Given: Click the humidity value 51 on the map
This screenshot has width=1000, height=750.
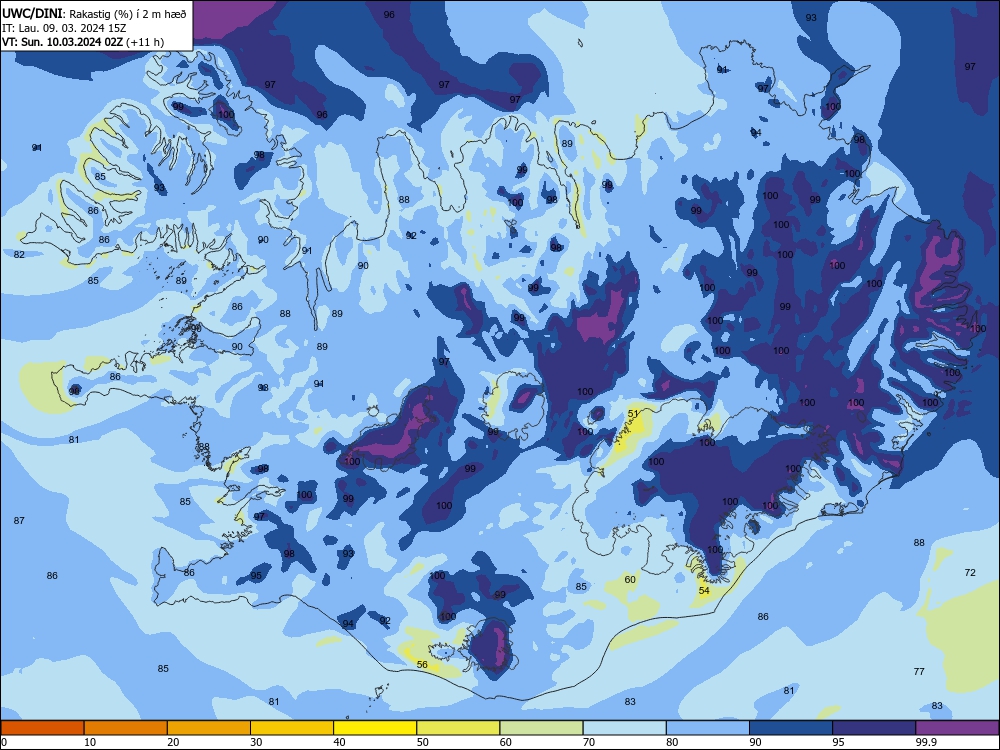Looking at the screenshot, I should (633, 414).
